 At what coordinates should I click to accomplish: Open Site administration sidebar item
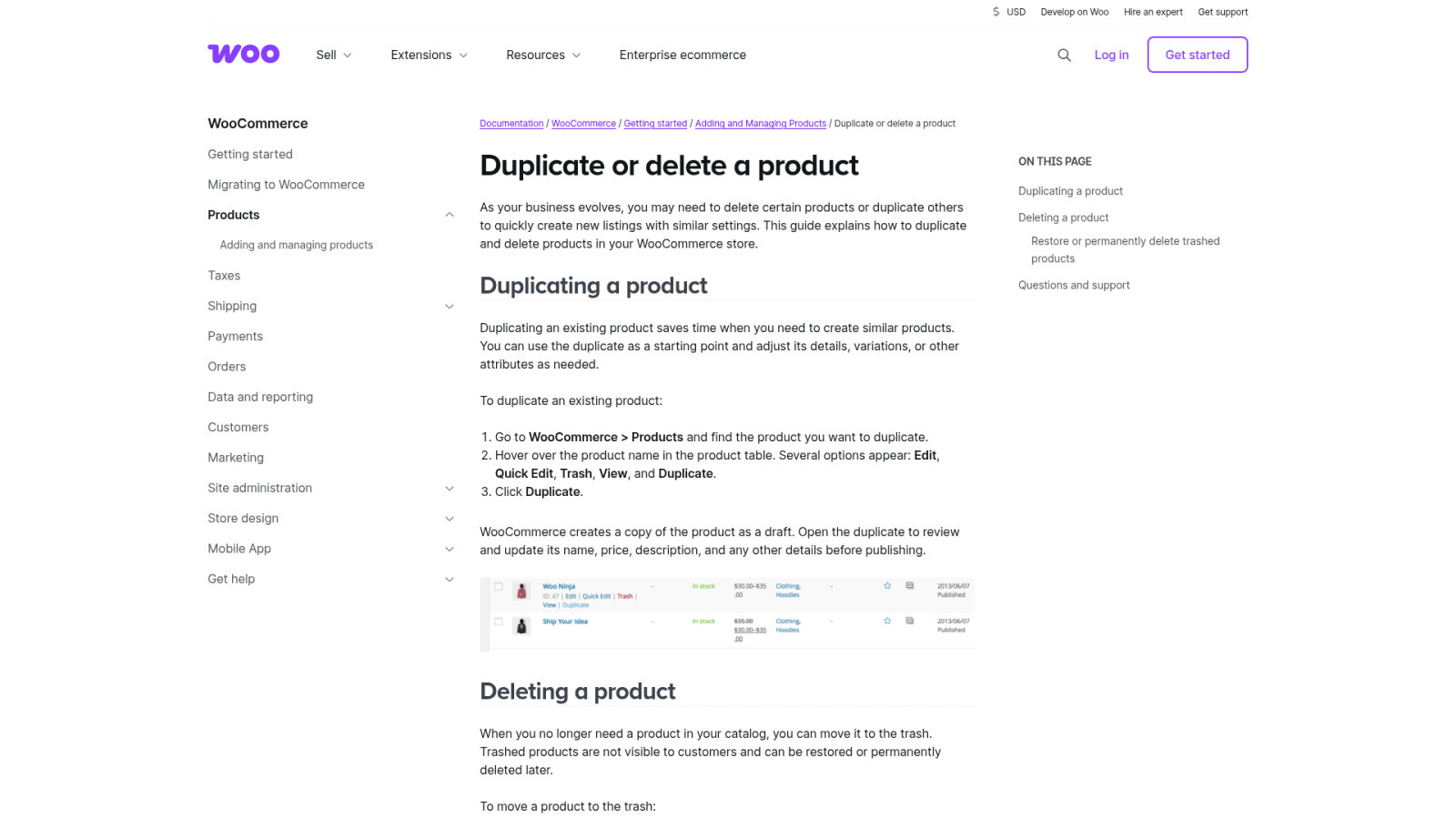pos(259,488)
